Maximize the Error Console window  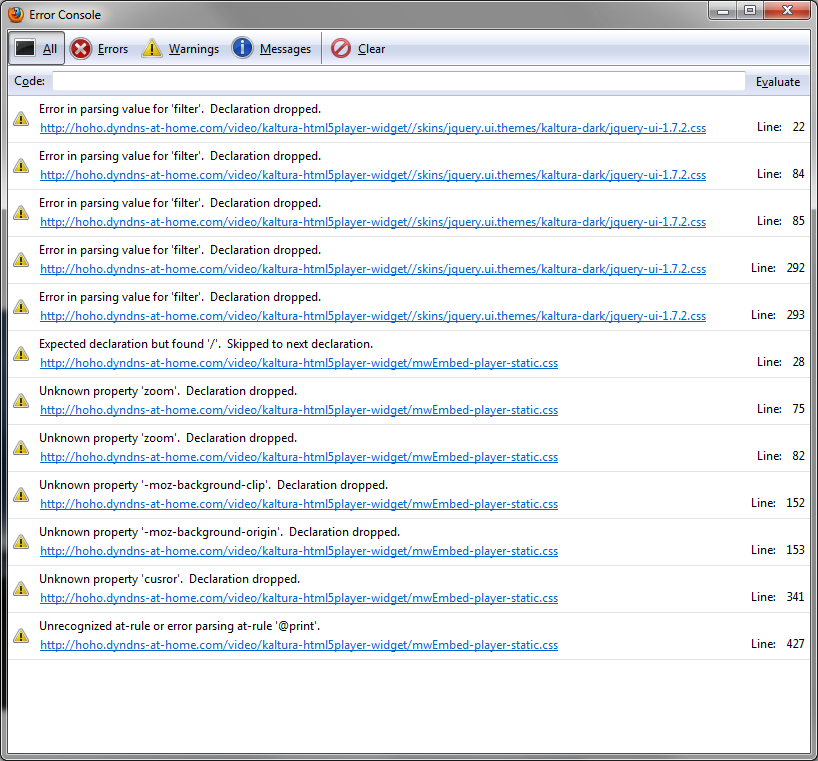(x=750, y=11)
